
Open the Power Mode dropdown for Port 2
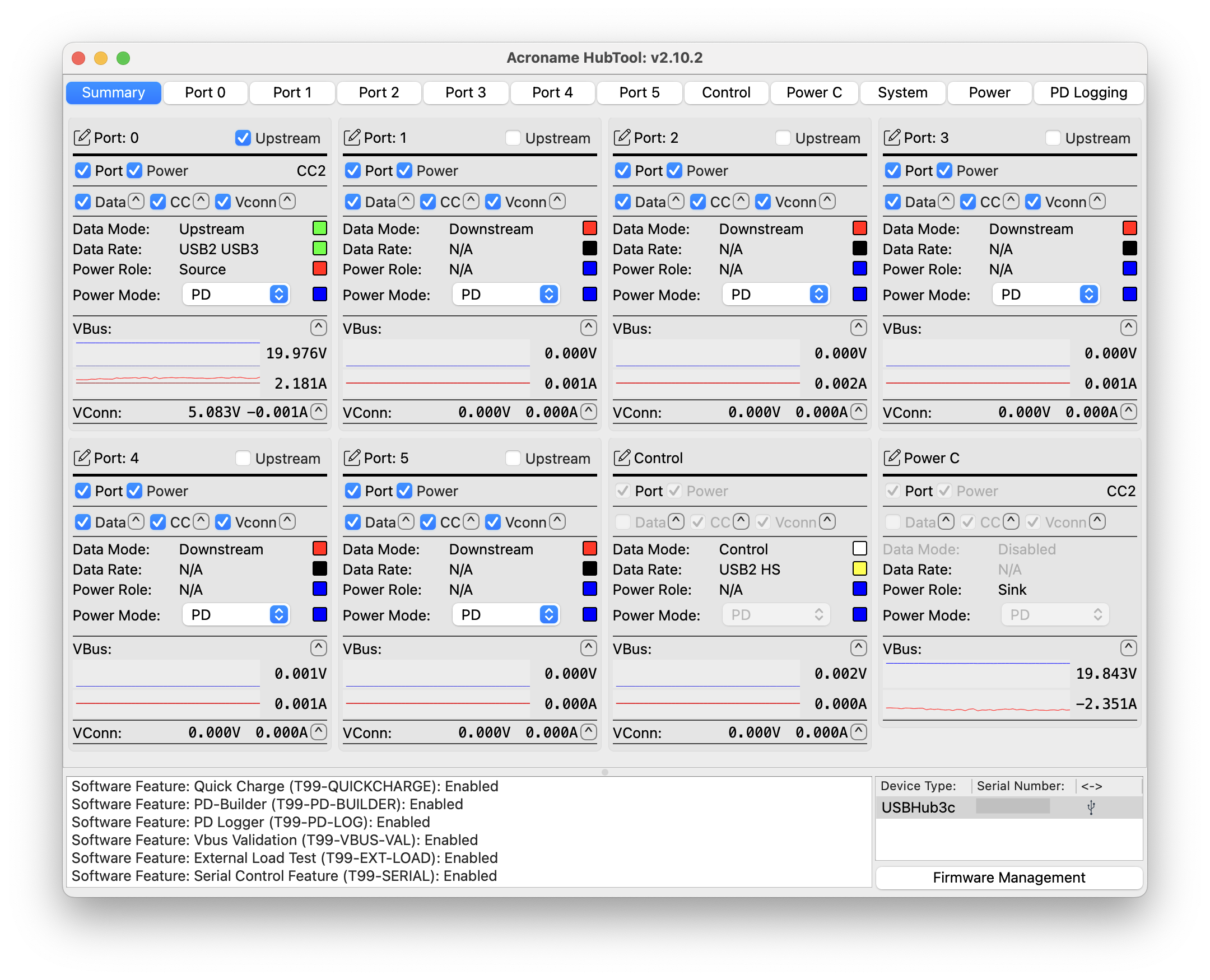pos(776,294)
